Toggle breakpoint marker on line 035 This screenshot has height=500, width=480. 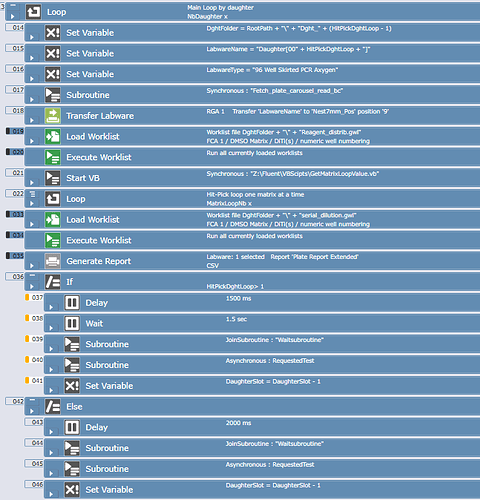coord(8,256)
